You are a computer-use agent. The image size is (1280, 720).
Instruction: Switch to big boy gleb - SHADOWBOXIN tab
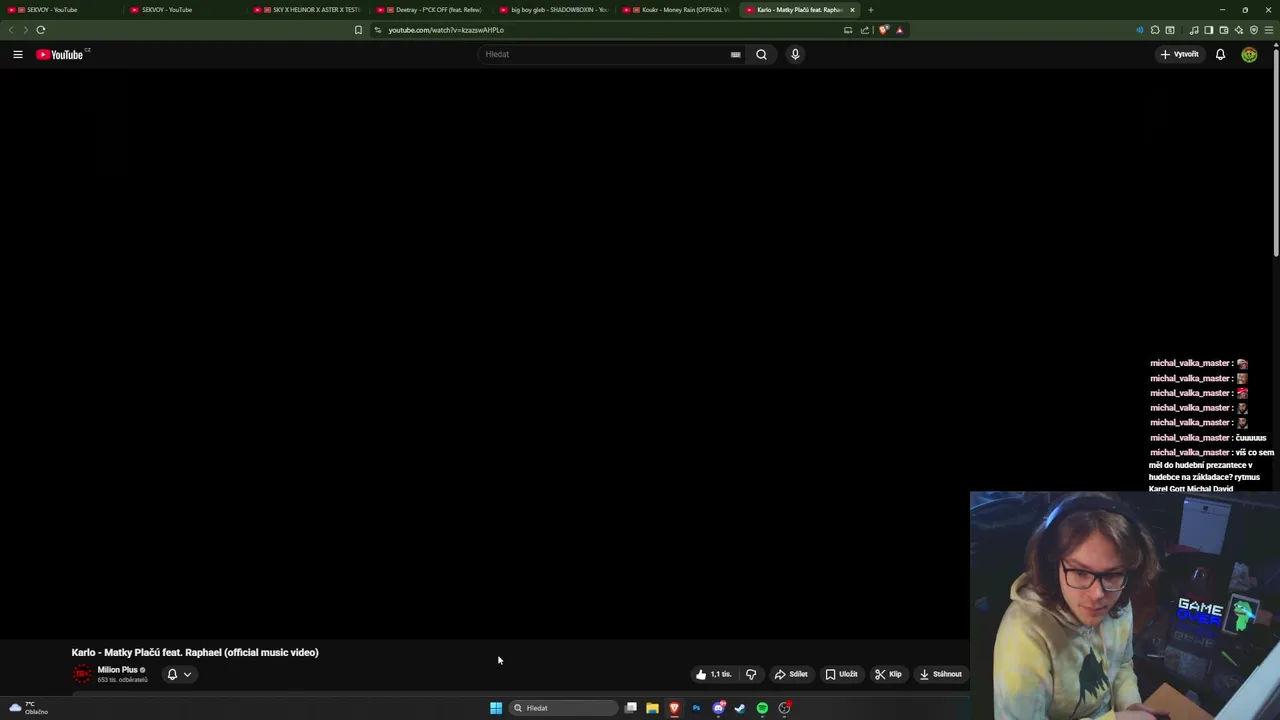tap(554, 10)
